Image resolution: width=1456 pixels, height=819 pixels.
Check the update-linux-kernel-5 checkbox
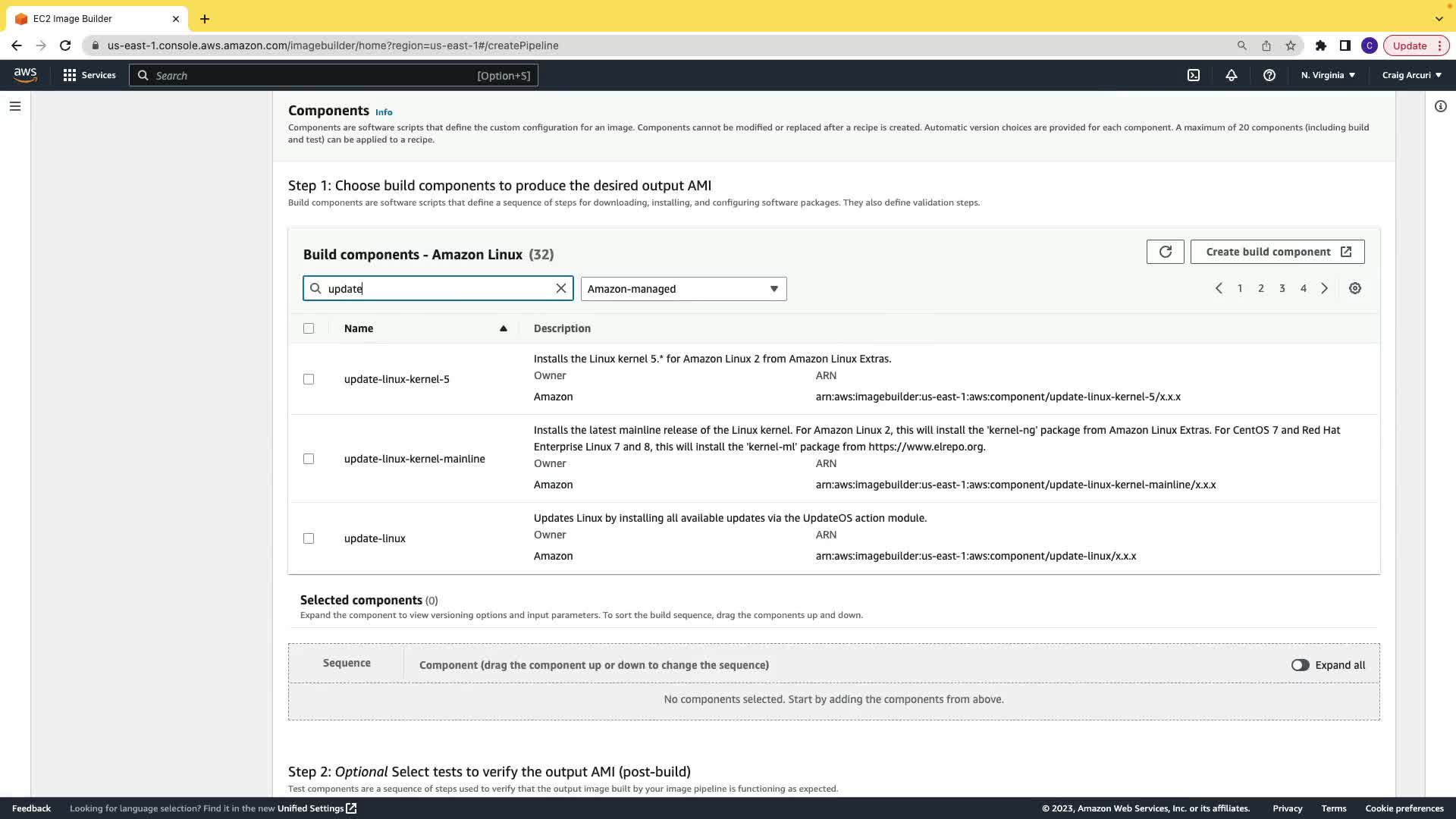309,379
